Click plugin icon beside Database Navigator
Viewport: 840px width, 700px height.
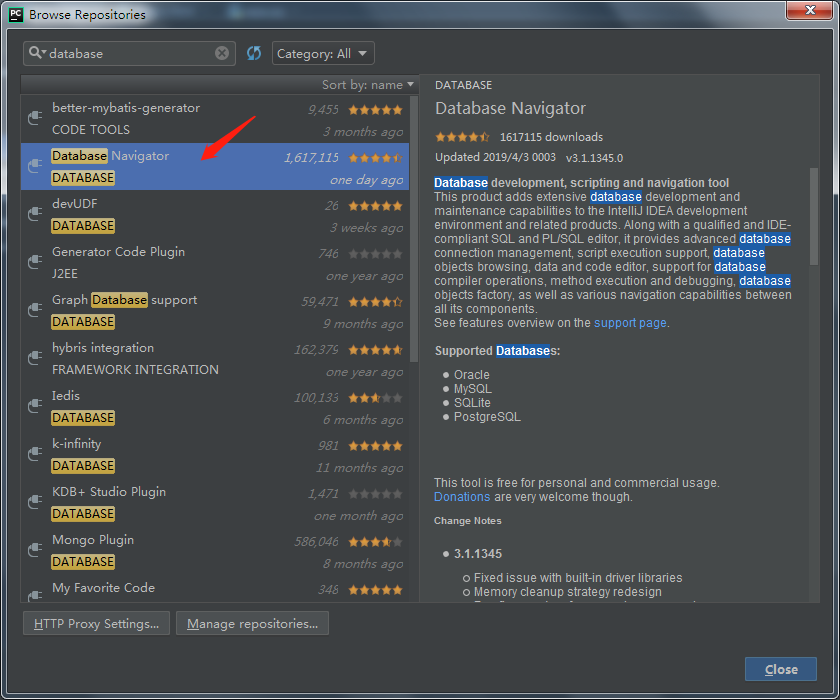[35, 166]
